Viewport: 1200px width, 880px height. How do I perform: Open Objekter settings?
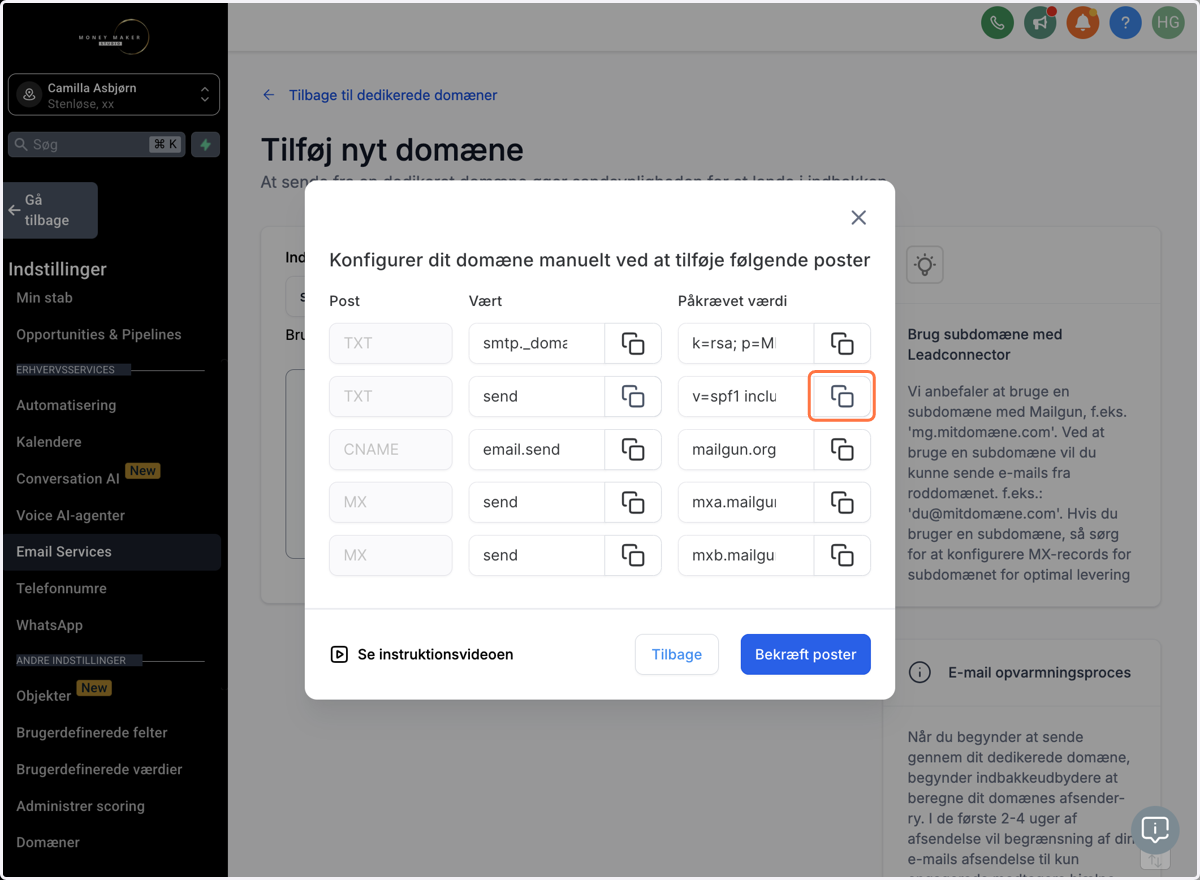point(44,695)
